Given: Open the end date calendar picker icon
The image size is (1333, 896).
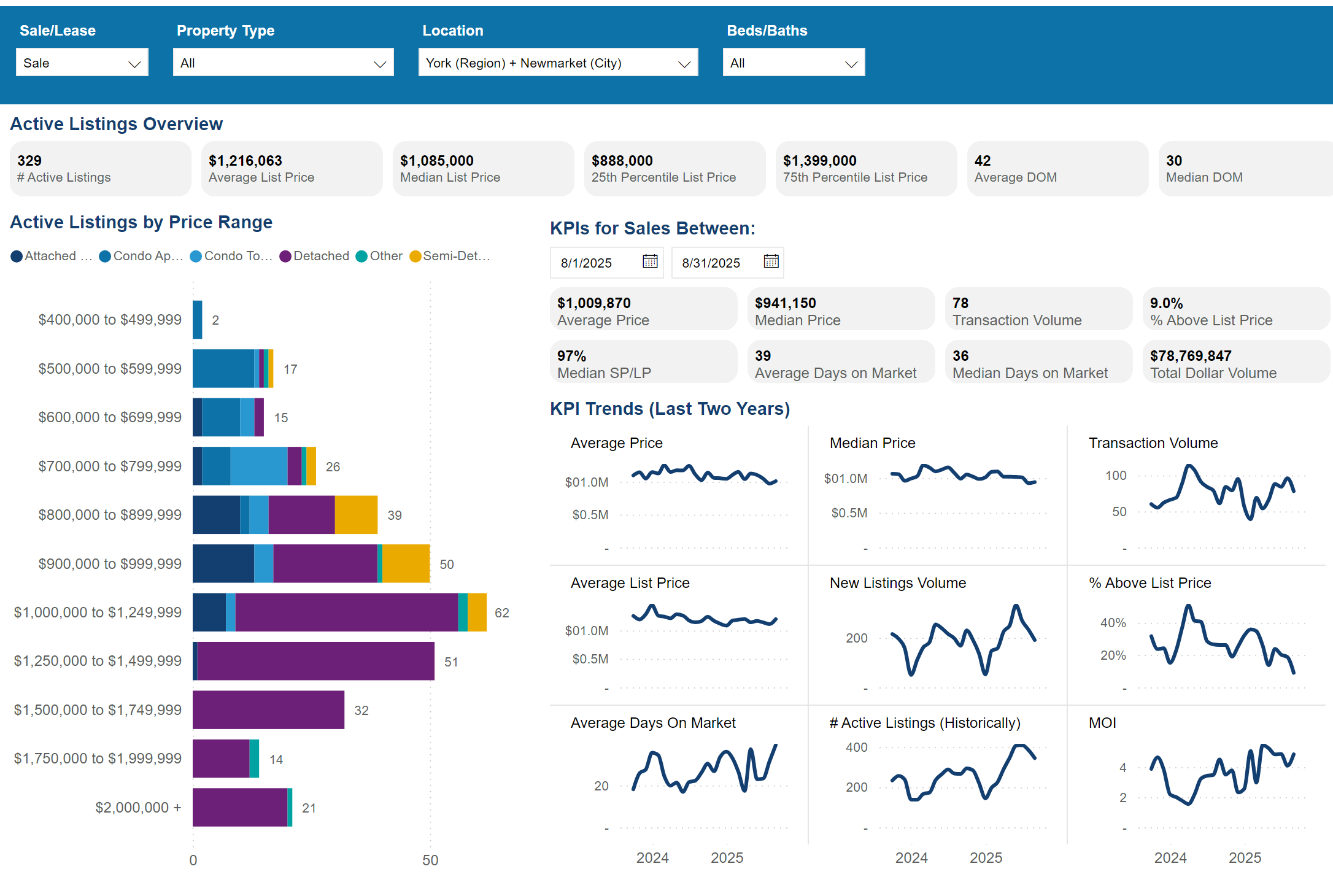Looking at the screenshot, I should (771, 262).
